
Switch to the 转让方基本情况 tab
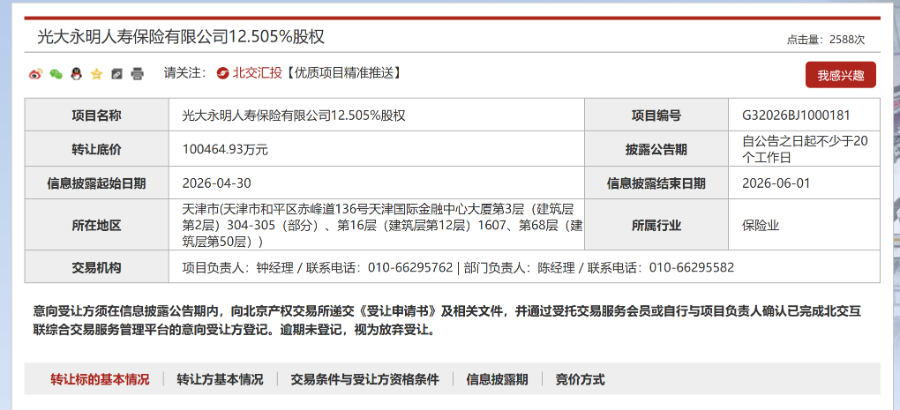point(220,380)
